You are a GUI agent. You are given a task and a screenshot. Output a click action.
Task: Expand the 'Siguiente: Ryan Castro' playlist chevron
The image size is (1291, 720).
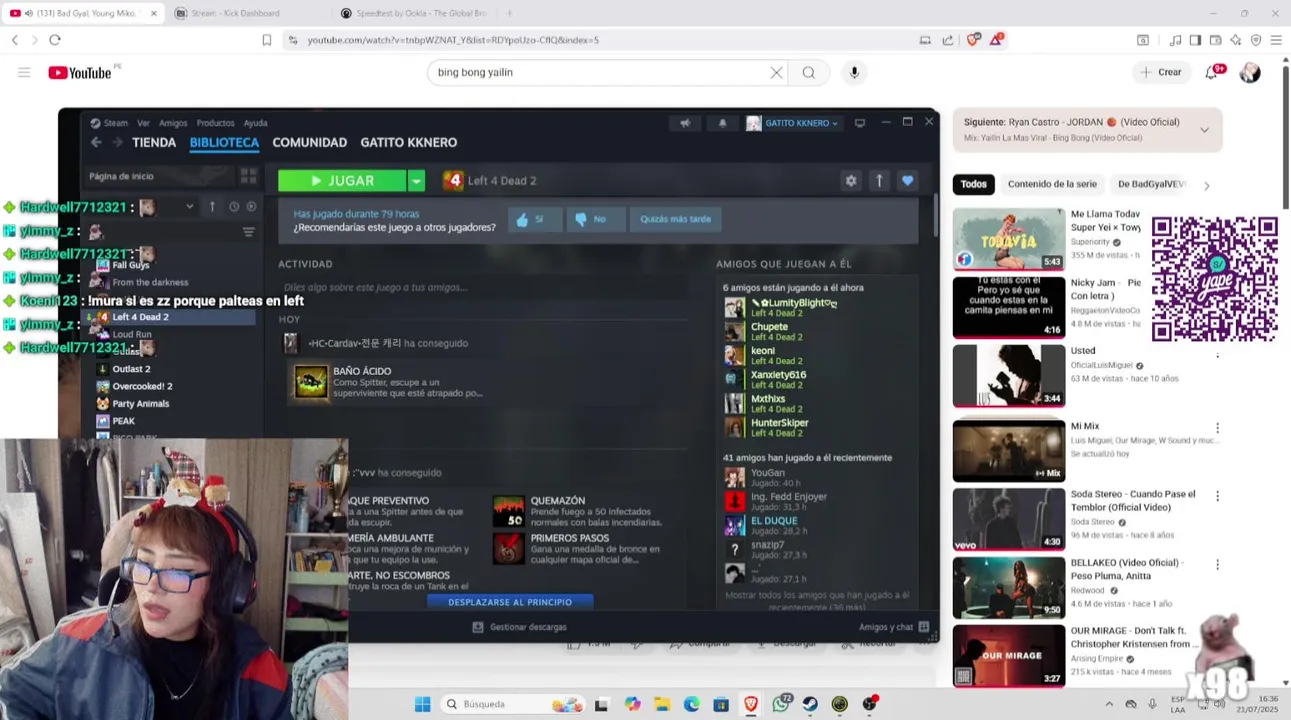[1204, 130]
